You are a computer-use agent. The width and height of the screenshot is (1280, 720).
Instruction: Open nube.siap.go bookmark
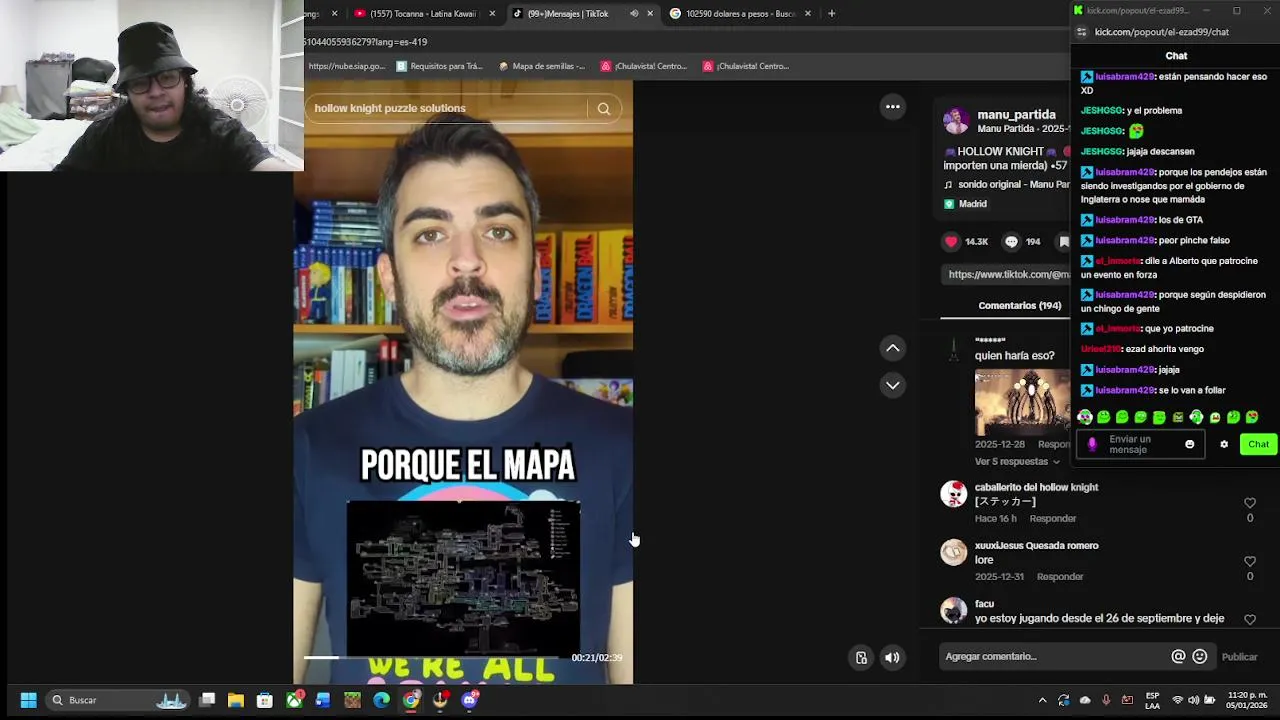pyautogui.click(x=346, y=66)
